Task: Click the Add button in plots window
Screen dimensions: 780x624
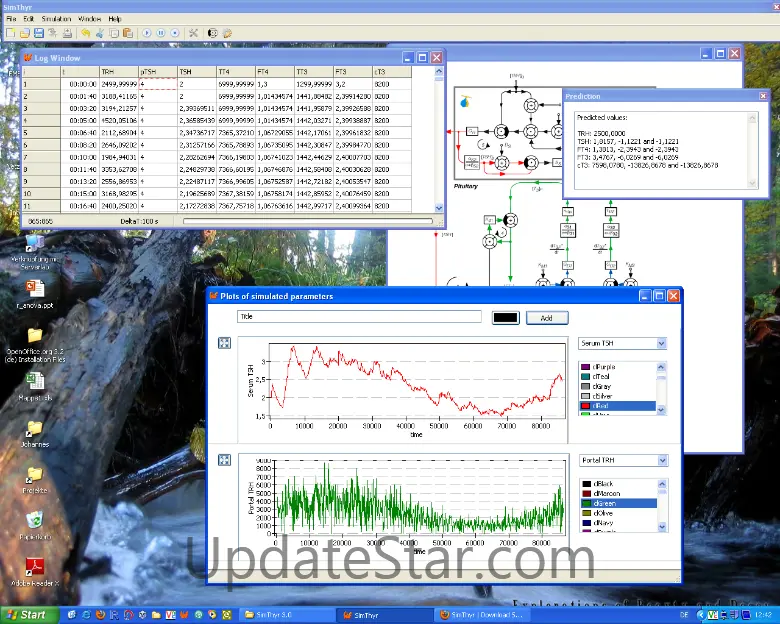Action: pyautogui.click(x=546, y=317)
